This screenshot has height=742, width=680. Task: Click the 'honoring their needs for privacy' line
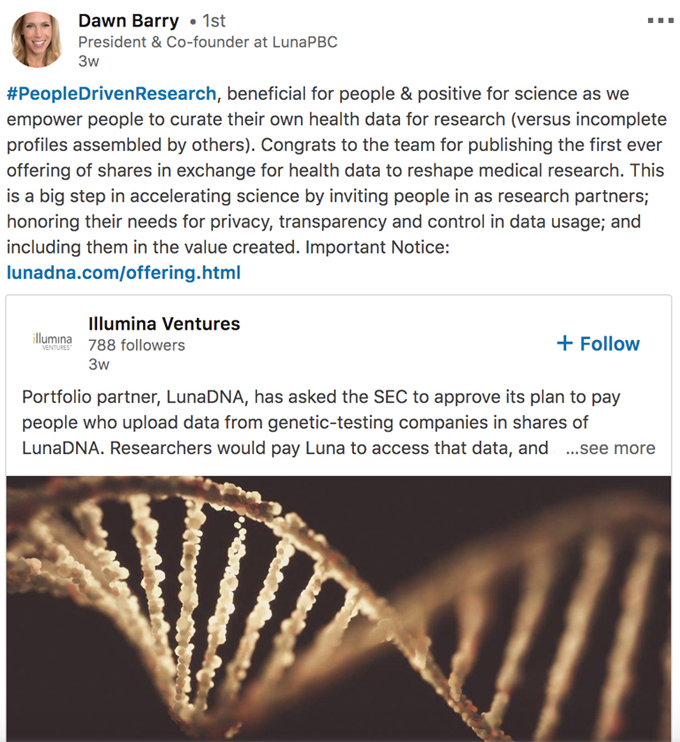(x=200, y=221)
